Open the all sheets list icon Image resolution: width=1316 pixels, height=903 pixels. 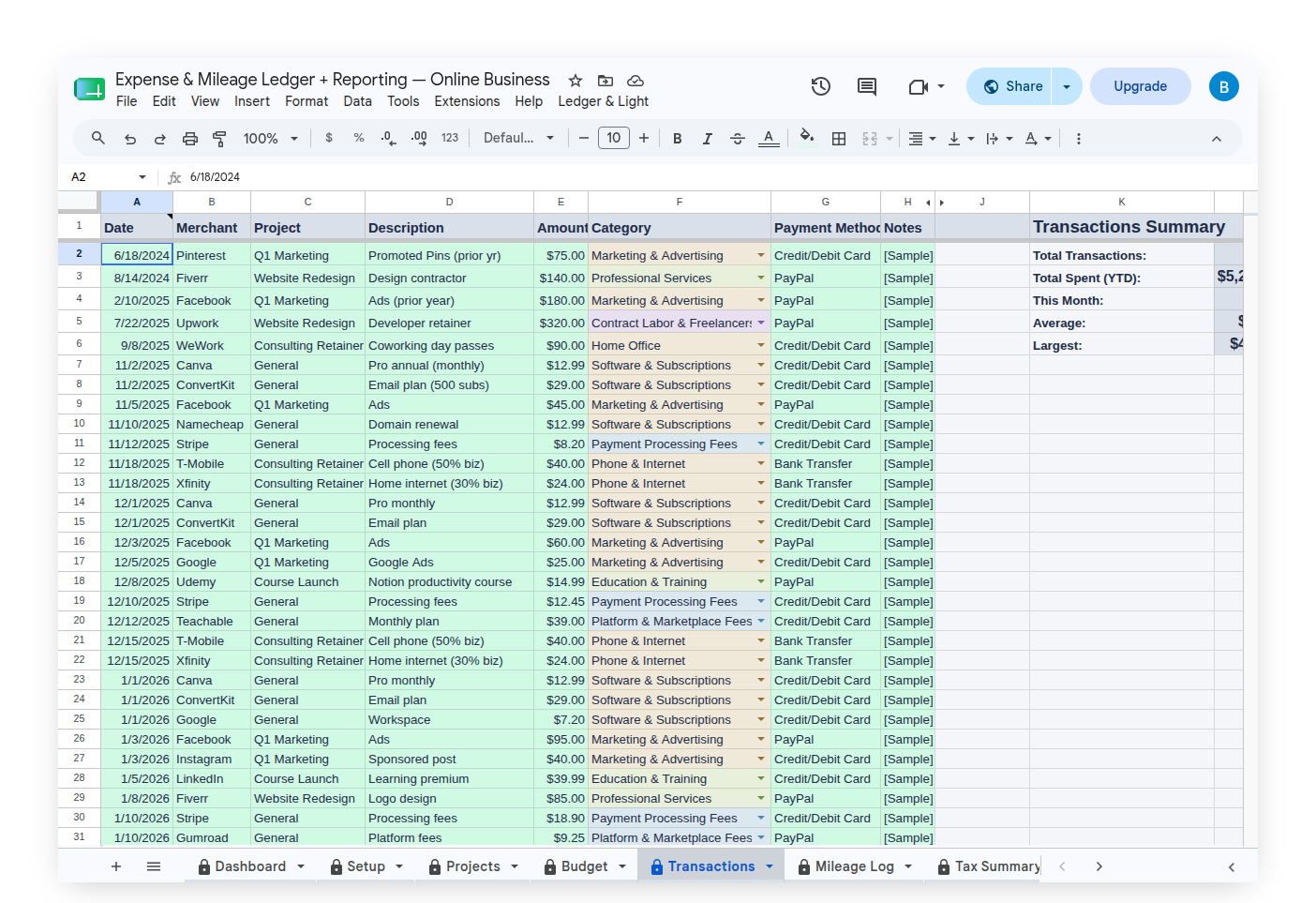(154, 866)
